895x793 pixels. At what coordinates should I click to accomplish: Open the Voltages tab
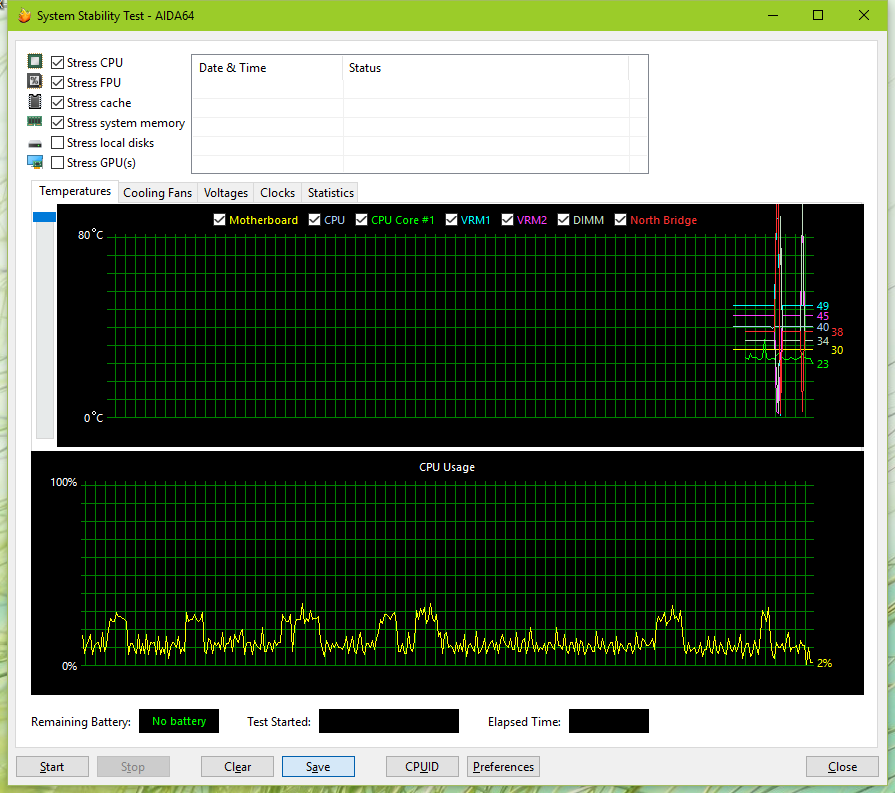225,193
